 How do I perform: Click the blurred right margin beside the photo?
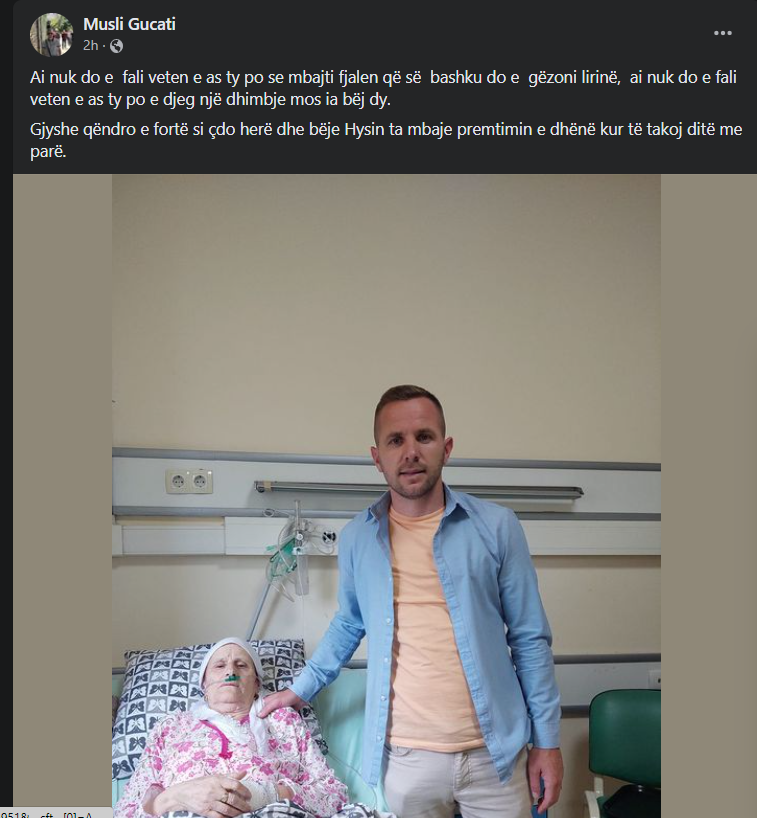[708, 496]
